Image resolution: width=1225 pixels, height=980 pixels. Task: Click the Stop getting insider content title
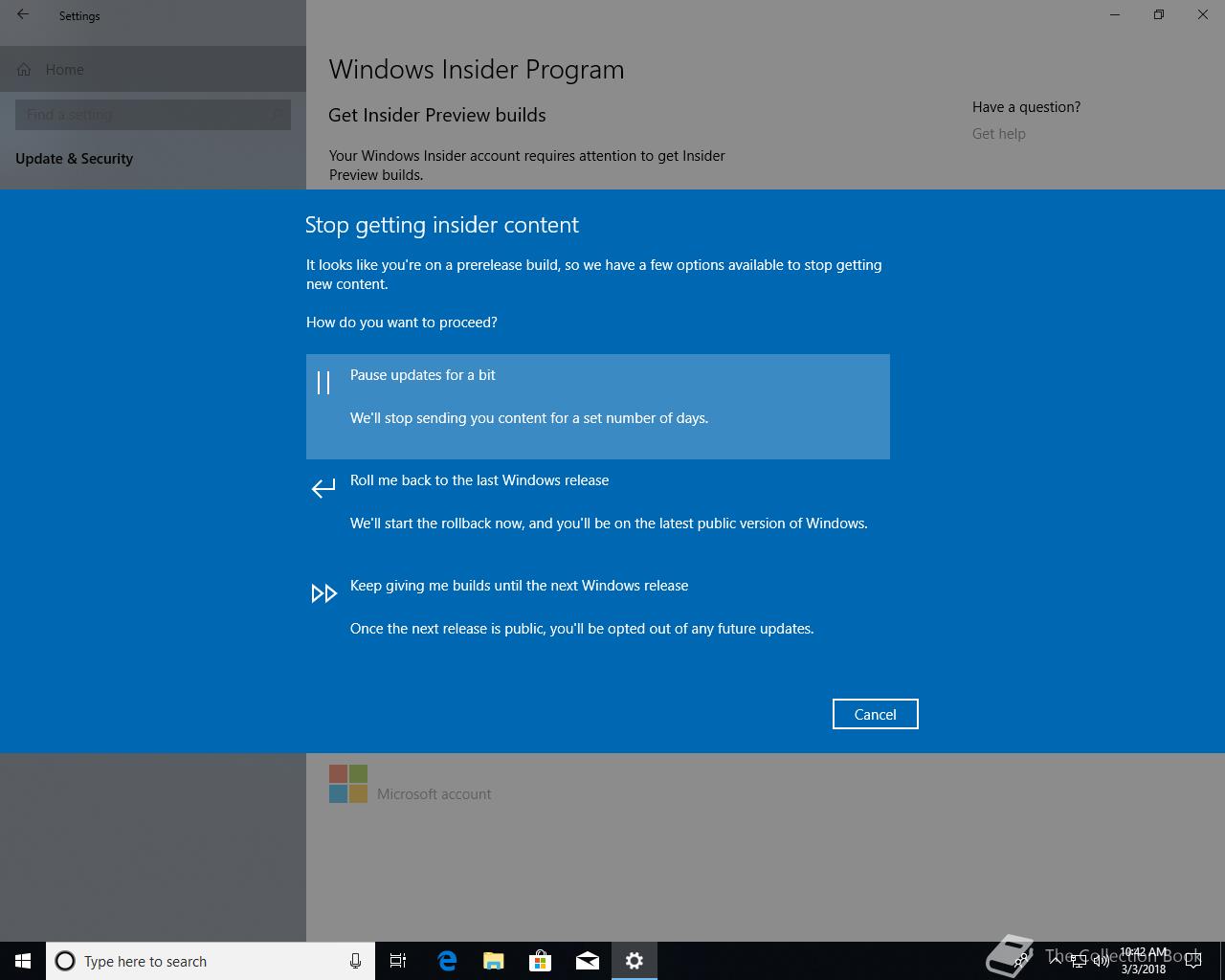[442, 225]
